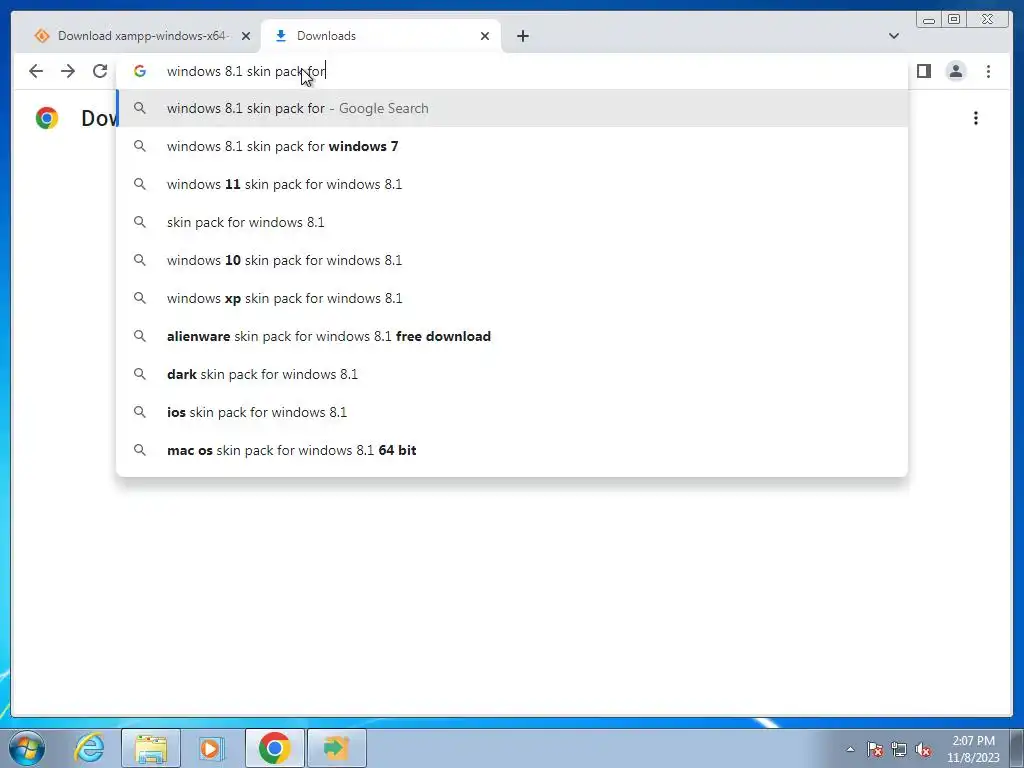This screenshot has width=1024, height=768.
Task: Click the Chrome taskbar icon
Action: pos(274,748)
